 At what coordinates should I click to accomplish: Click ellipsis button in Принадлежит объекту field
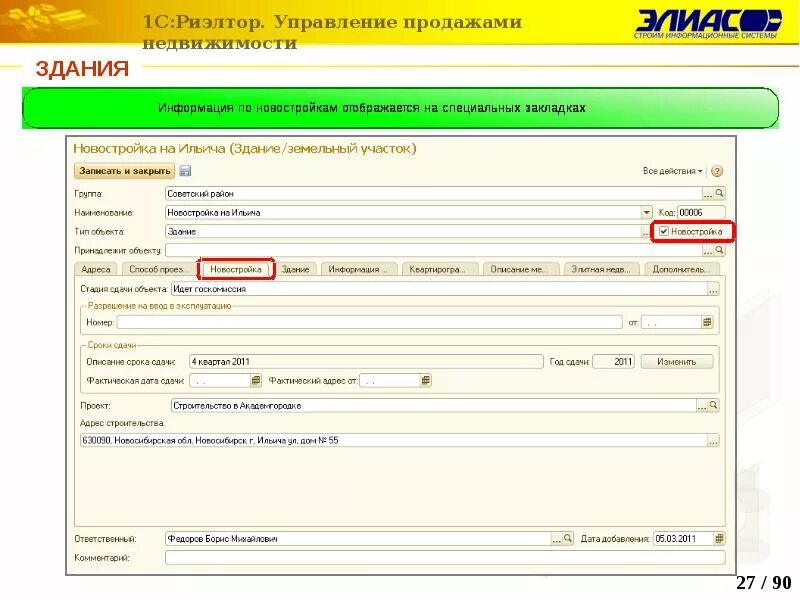point(708,251)
